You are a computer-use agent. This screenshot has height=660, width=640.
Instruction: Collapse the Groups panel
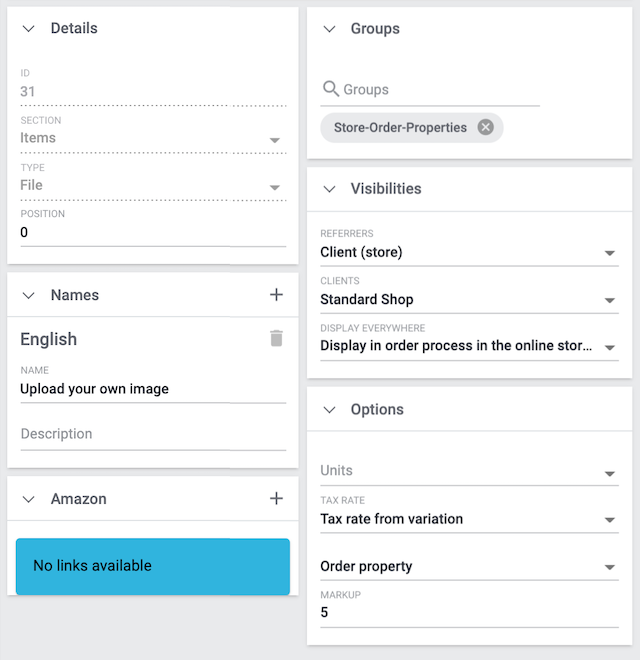click(x=329, y=29)
